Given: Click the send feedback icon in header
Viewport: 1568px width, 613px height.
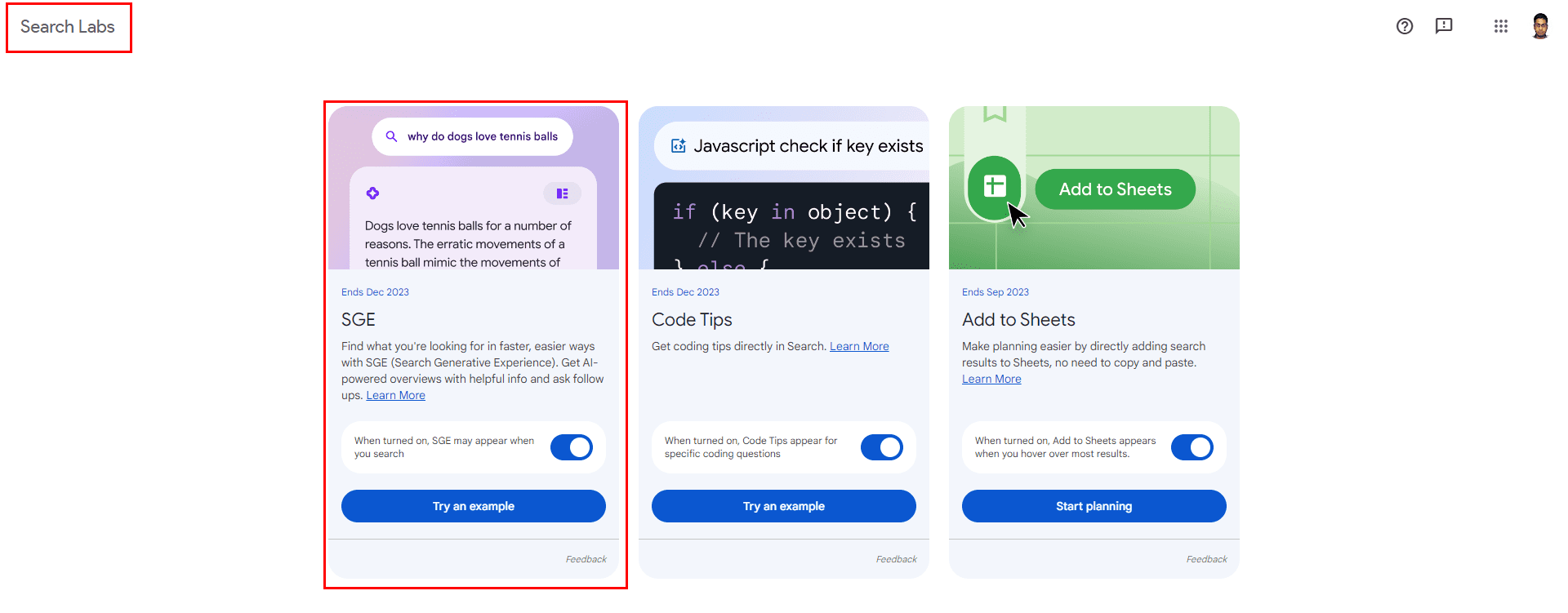Looking at the screenshot, I should tap(1444, 26).
